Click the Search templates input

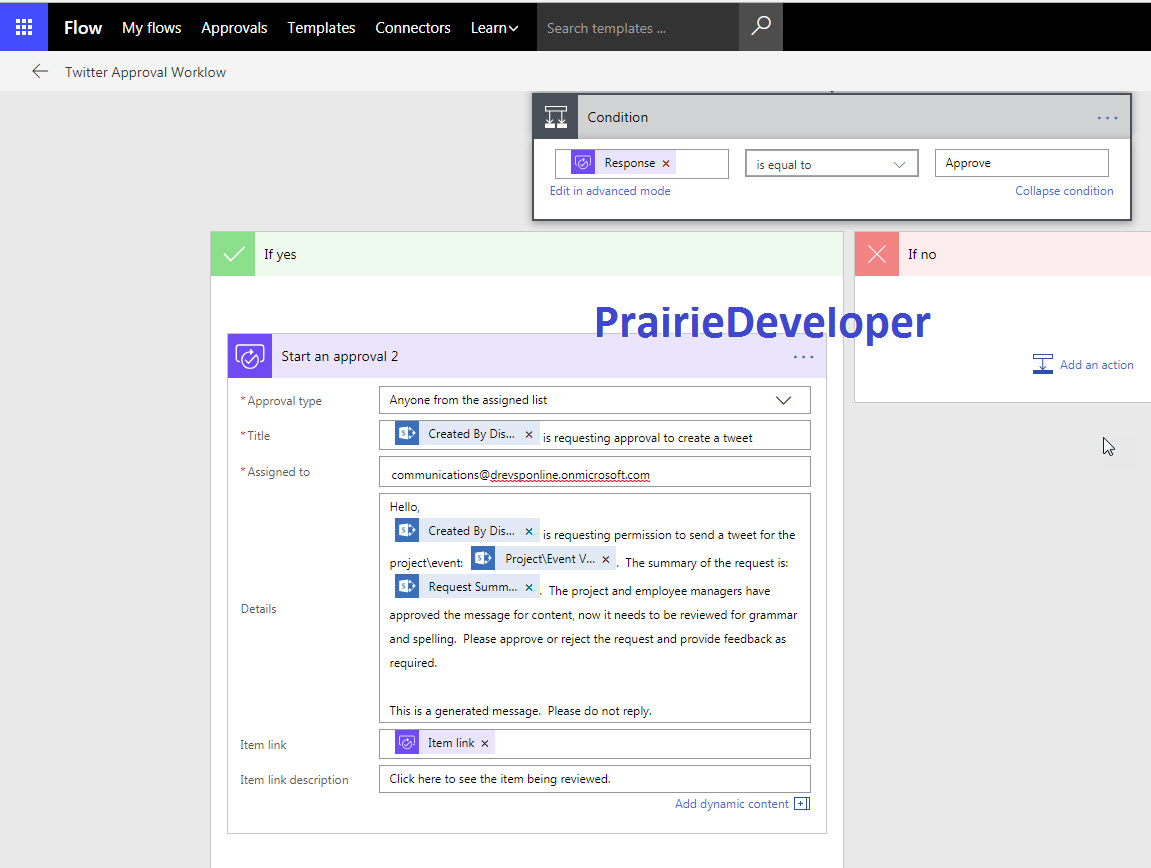coord(638,27)
